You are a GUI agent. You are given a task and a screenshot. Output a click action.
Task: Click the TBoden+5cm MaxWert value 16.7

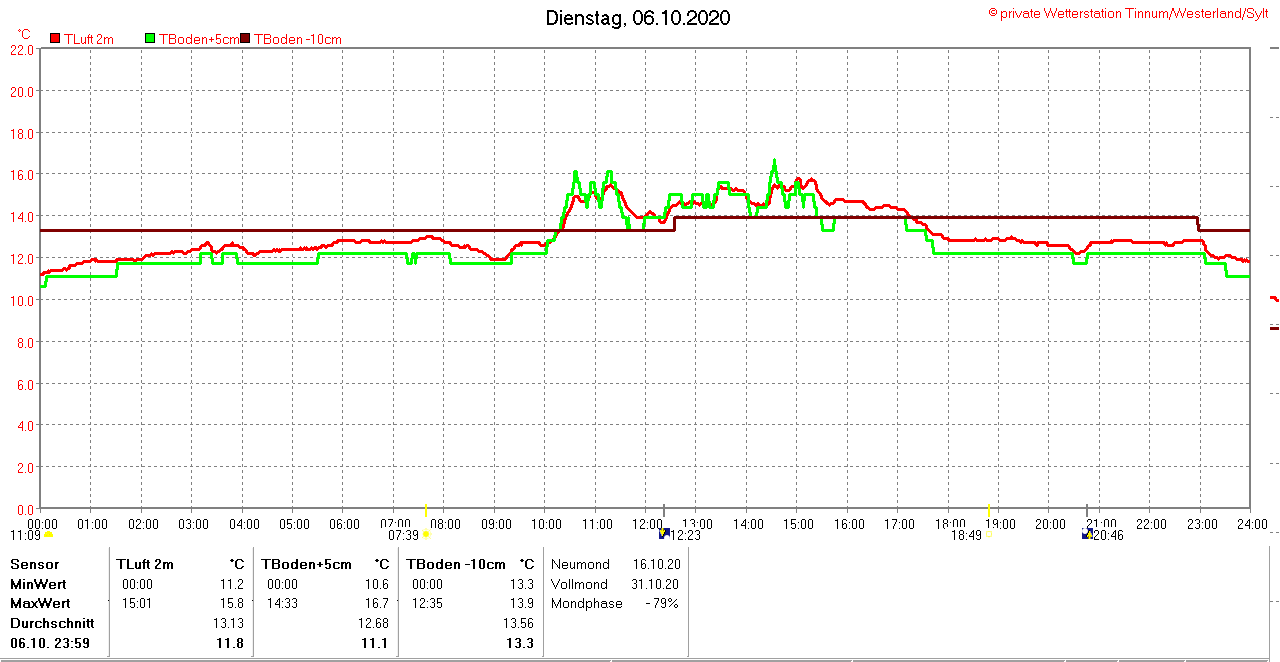pos(377,603)
